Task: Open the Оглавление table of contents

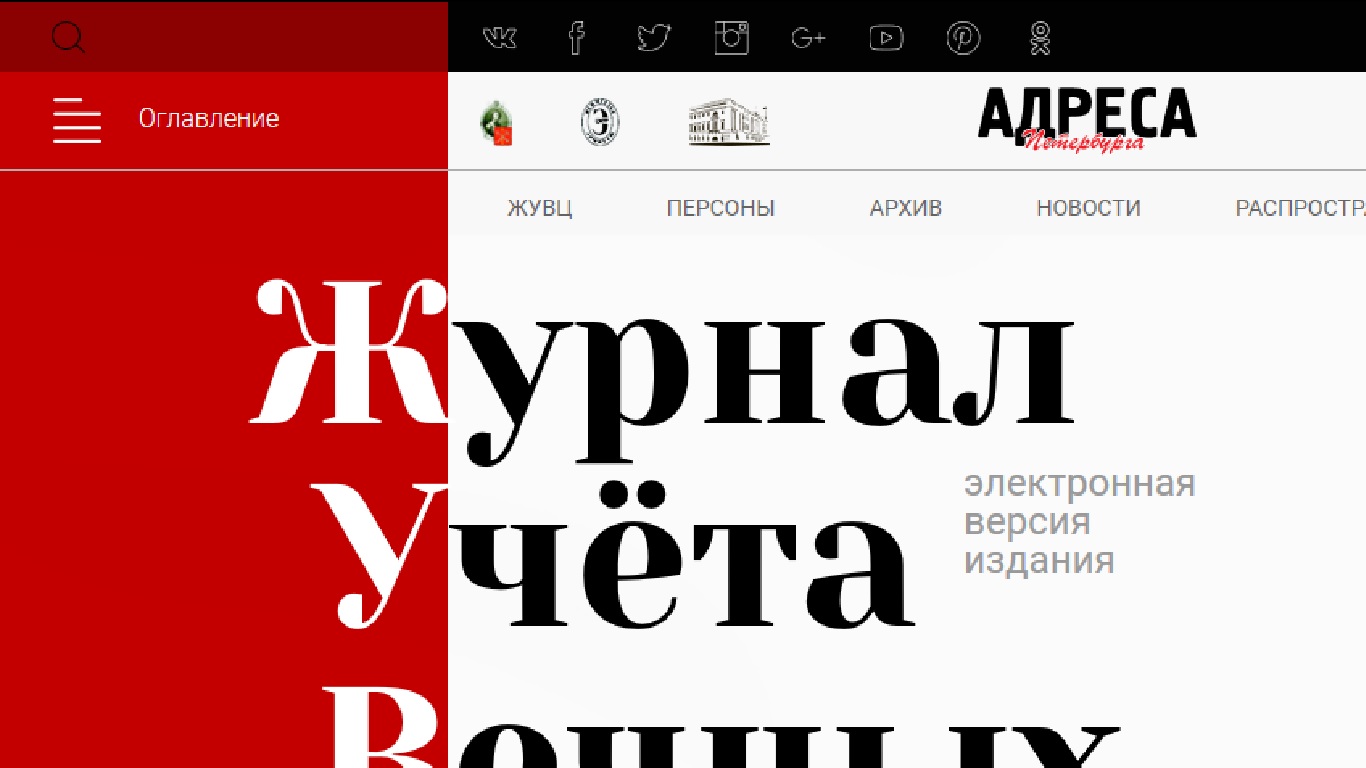Action: coord(208,119)
